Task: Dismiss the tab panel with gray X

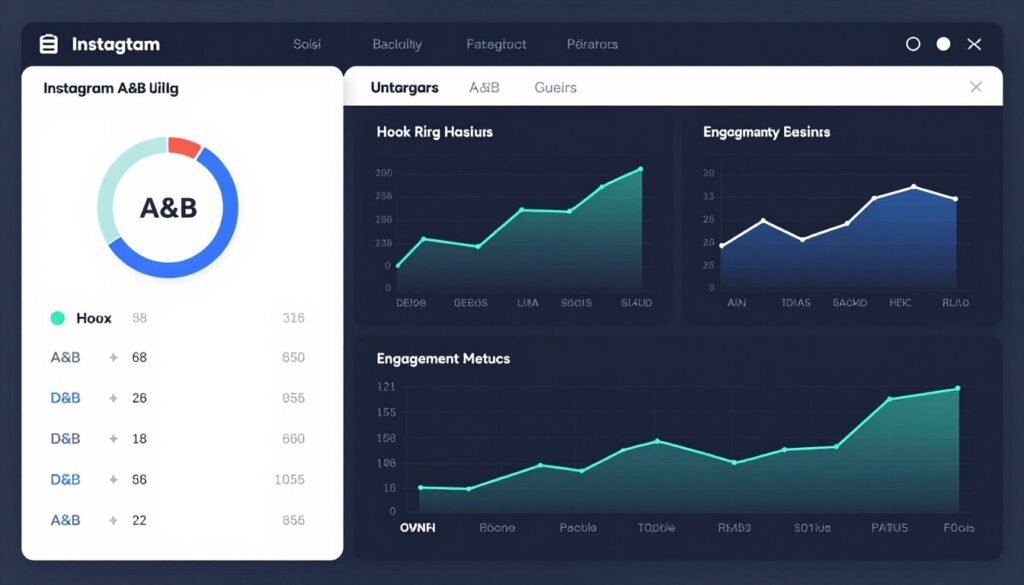Action: pyautogui.click(x=976, y=87)
